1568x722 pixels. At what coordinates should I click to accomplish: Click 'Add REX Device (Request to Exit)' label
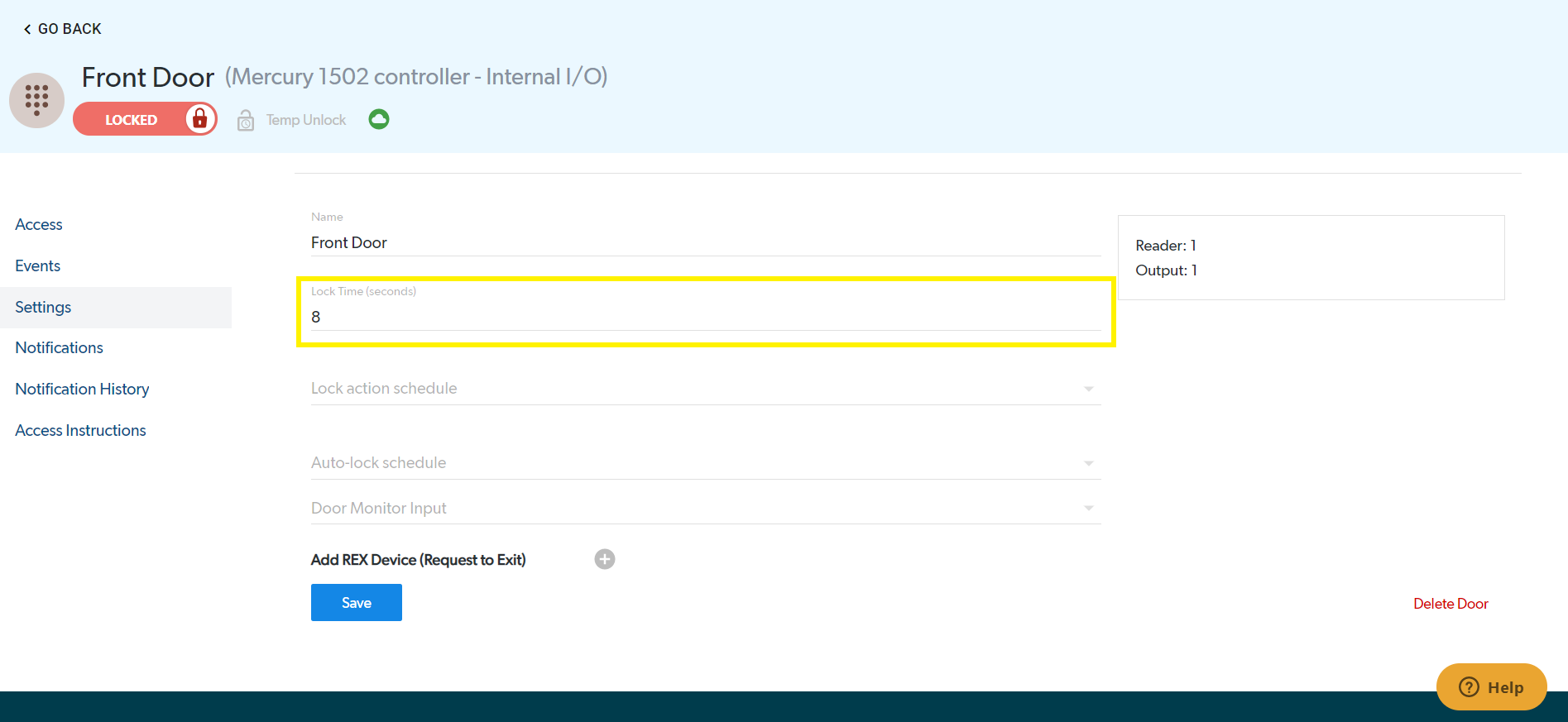point(419,560)
